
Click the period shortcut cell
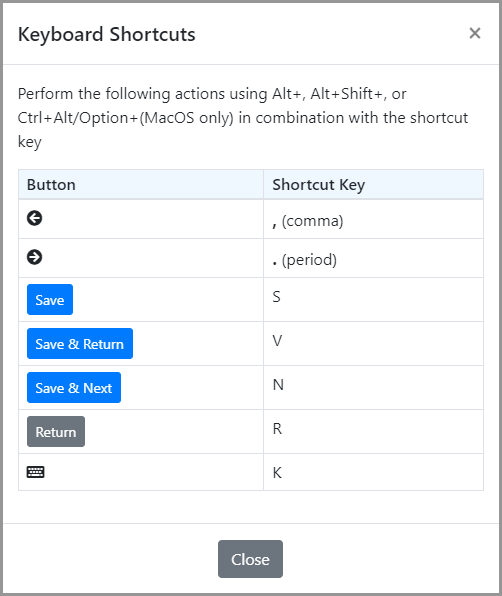[374, 258]
